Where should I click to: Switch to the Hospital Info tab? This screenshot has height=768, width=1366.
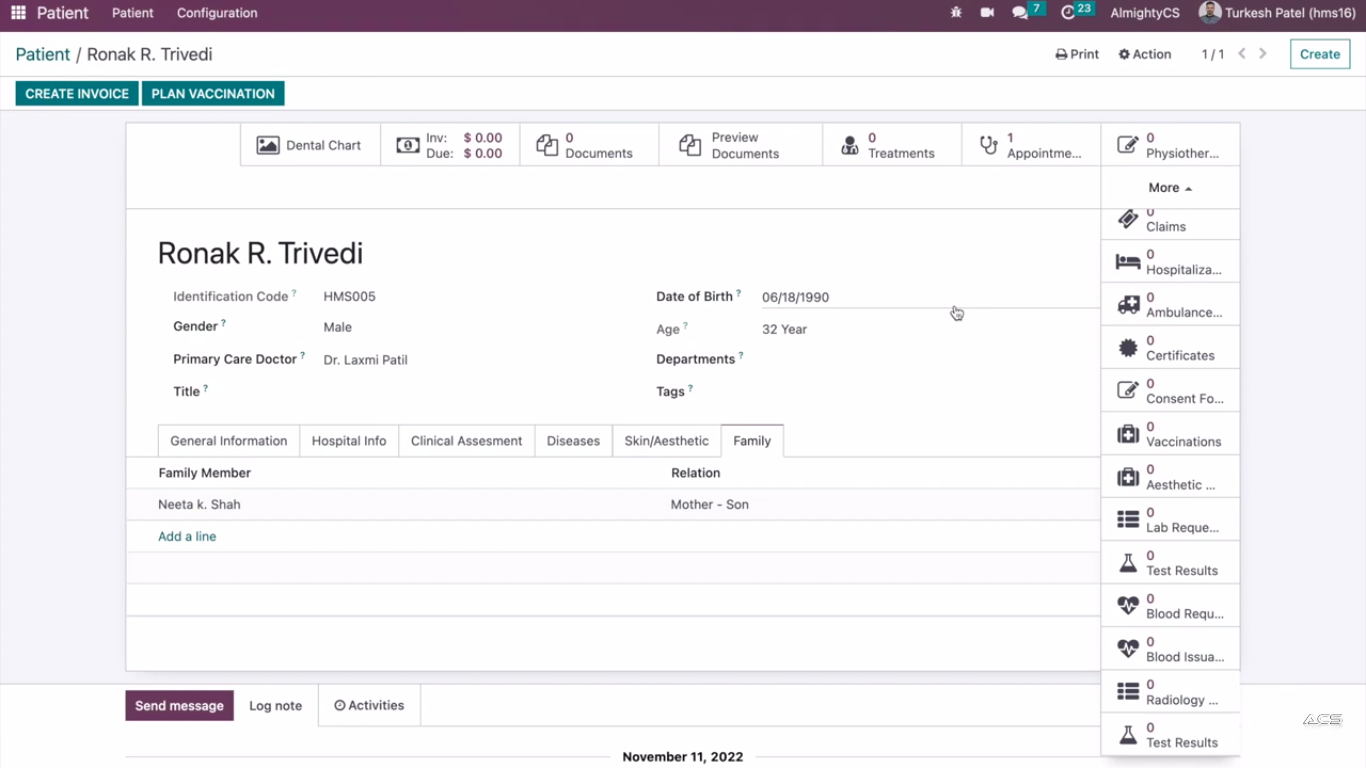click(x=349, y=441)
